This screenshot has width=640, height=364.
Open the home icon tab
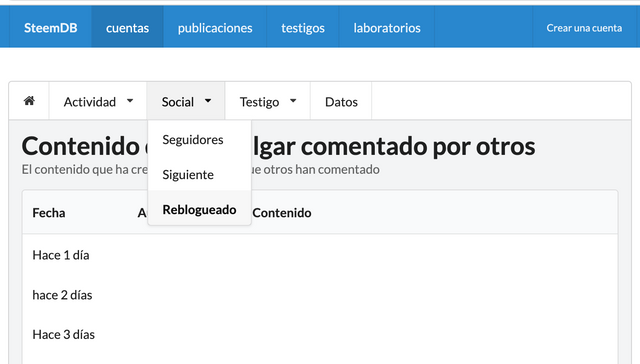point(29,101)
